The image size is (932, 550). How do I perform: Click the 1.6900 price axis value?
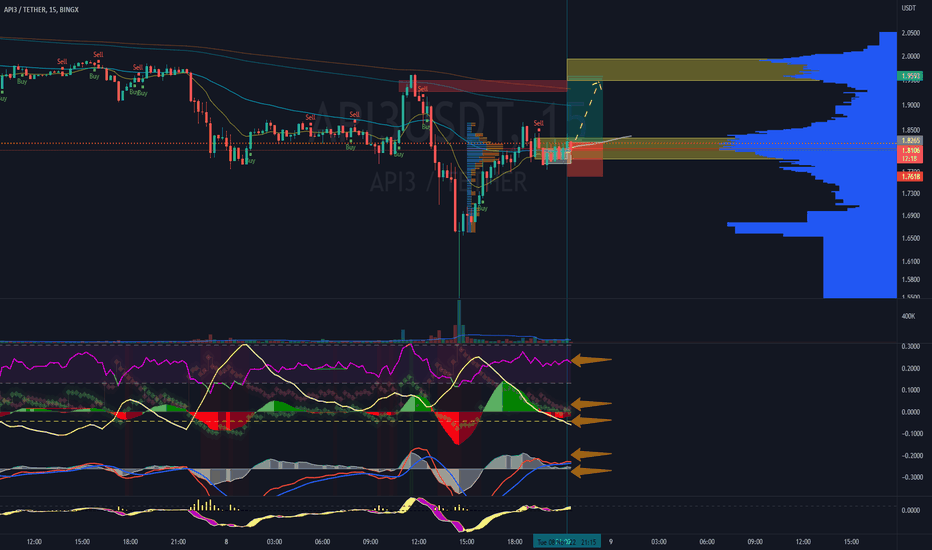911,216
